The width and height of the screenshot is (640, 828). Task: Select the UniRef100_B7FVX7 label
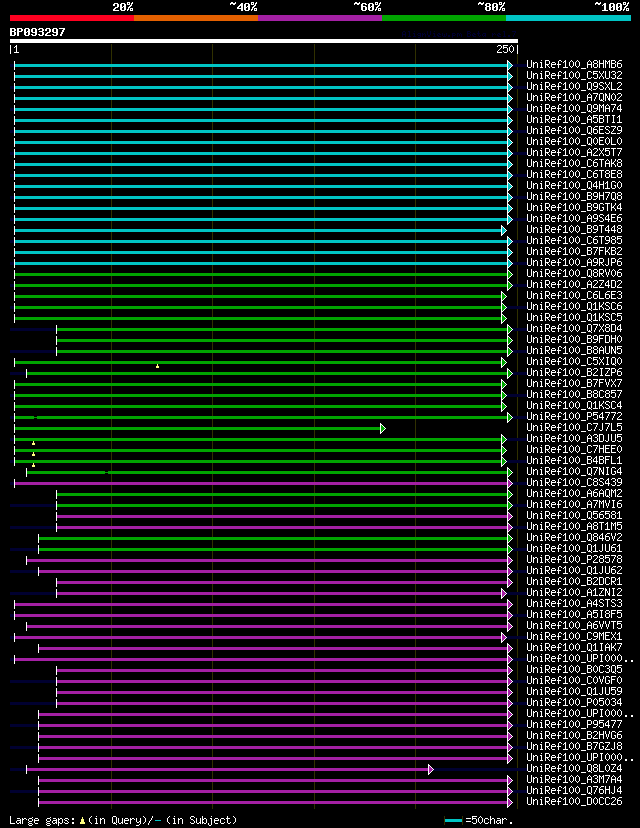click(x=574, y=383)
